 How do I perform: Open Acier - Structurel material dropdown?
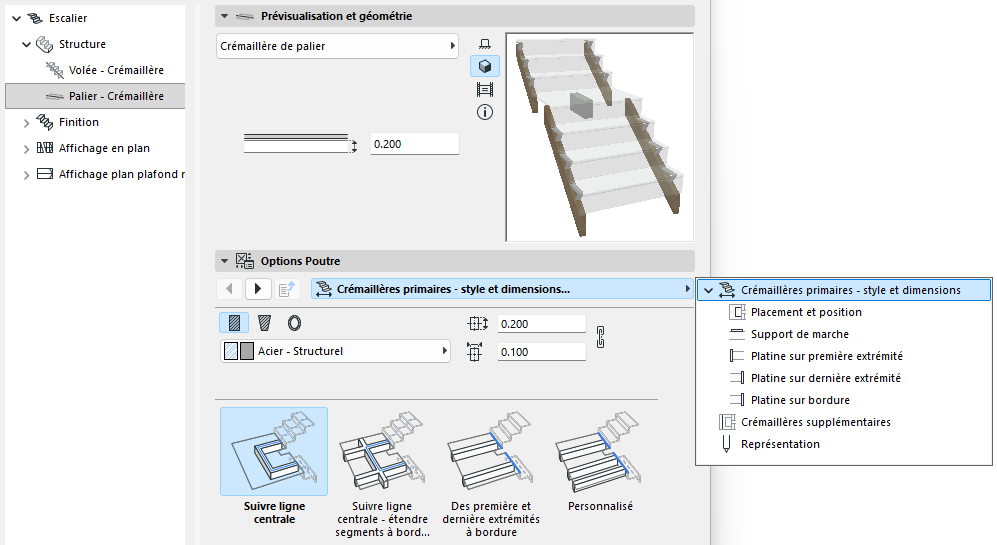(x=336, y=351)
